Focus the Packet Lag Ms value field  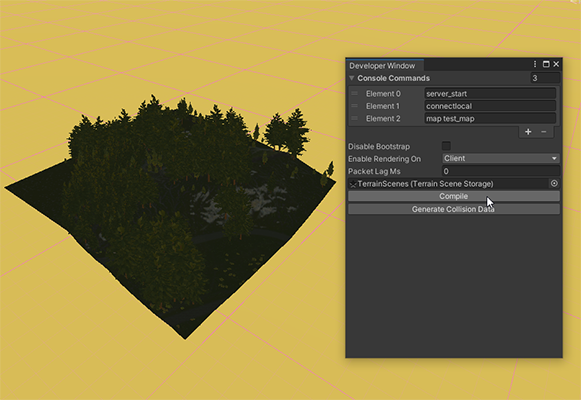point(501,171)
